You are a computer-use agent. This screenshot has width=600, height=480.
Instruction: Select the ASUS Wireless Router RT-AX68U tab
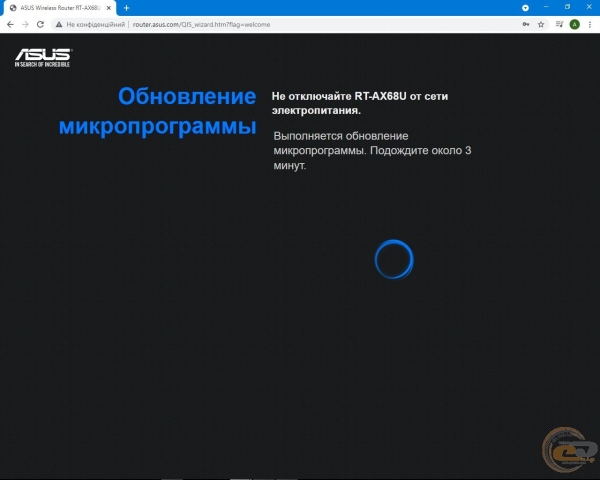(59, 8)
